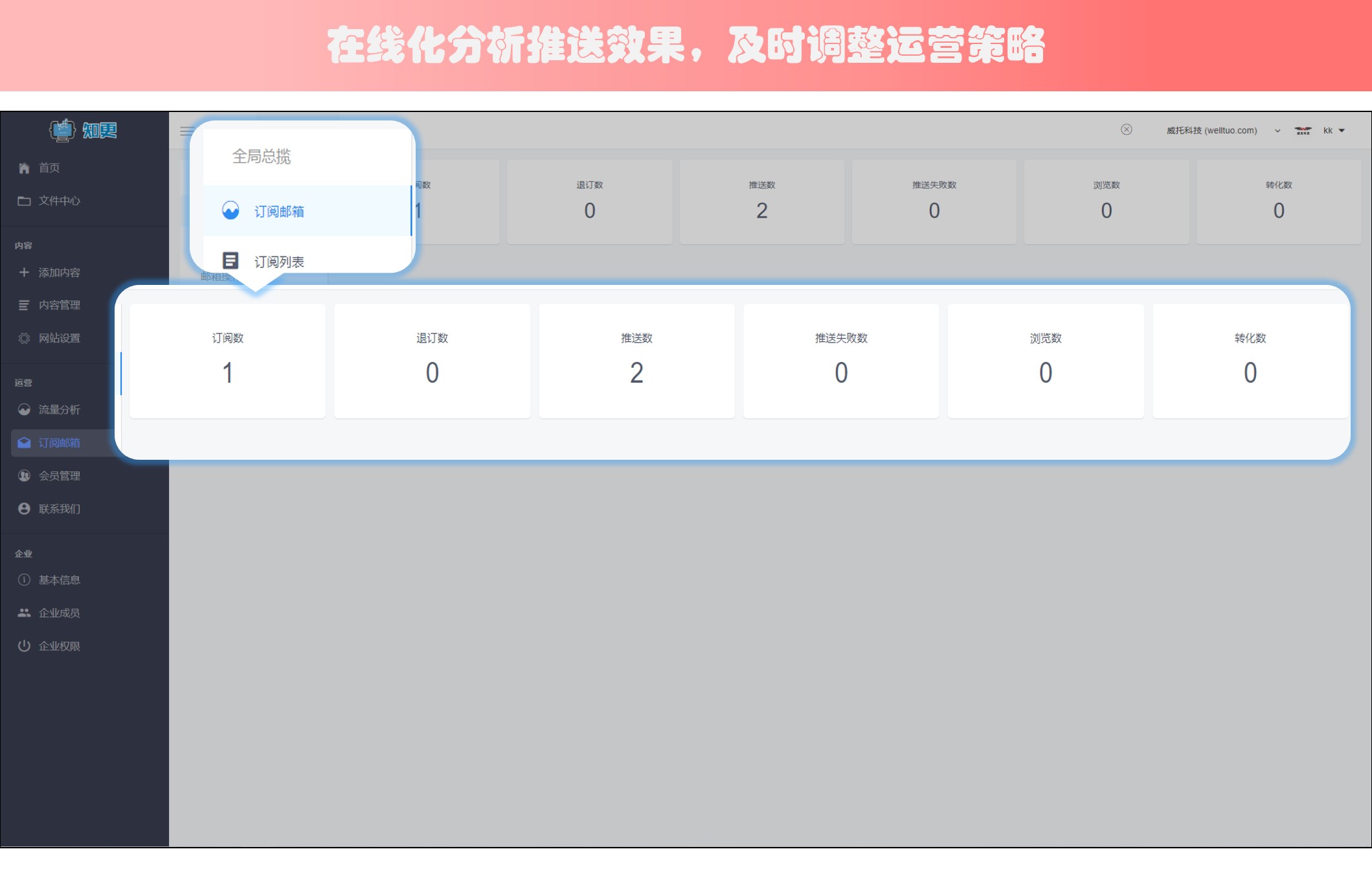The image size is (1372, 893).
Task: Open 首页 via its house icon
Action: coord(24,168)
